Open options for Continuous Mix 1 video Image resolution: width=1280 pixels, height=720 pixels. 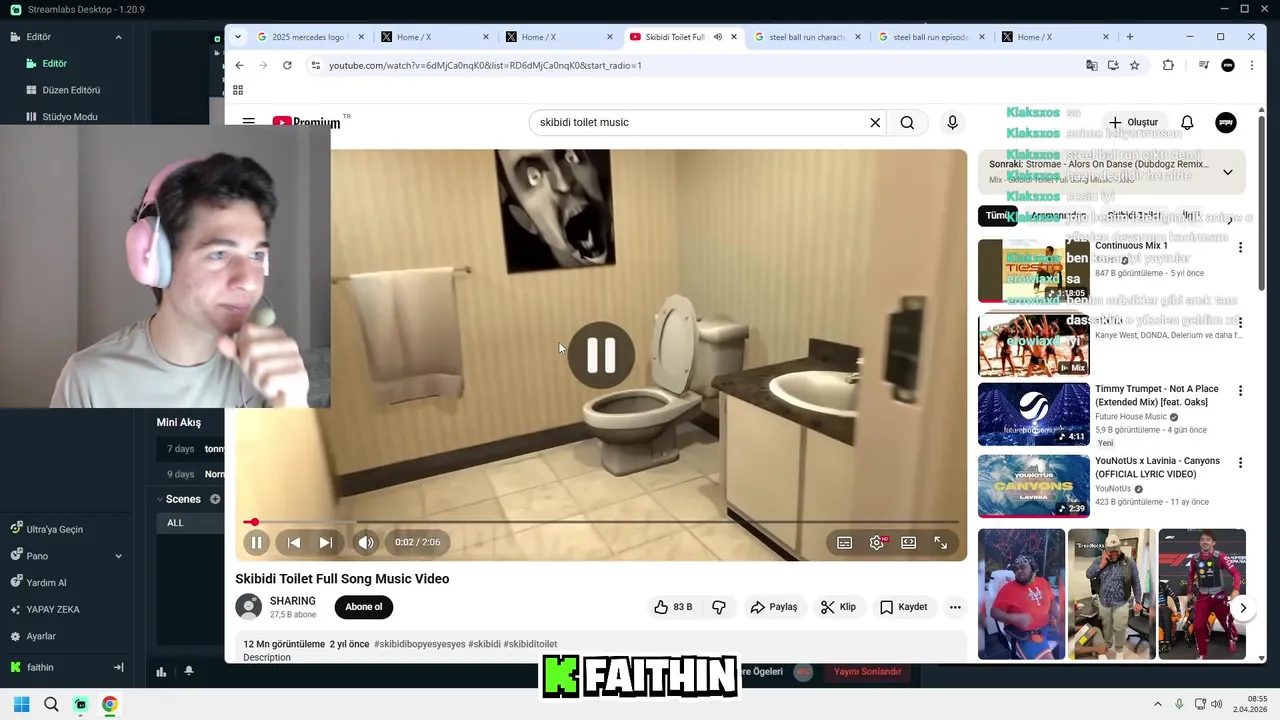pyautogui.click(x=1240, y=247)
